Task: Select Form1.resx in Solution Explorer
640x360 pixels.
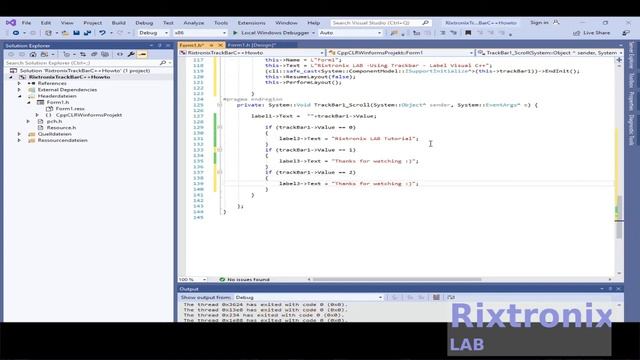Action: click(70, 109)
